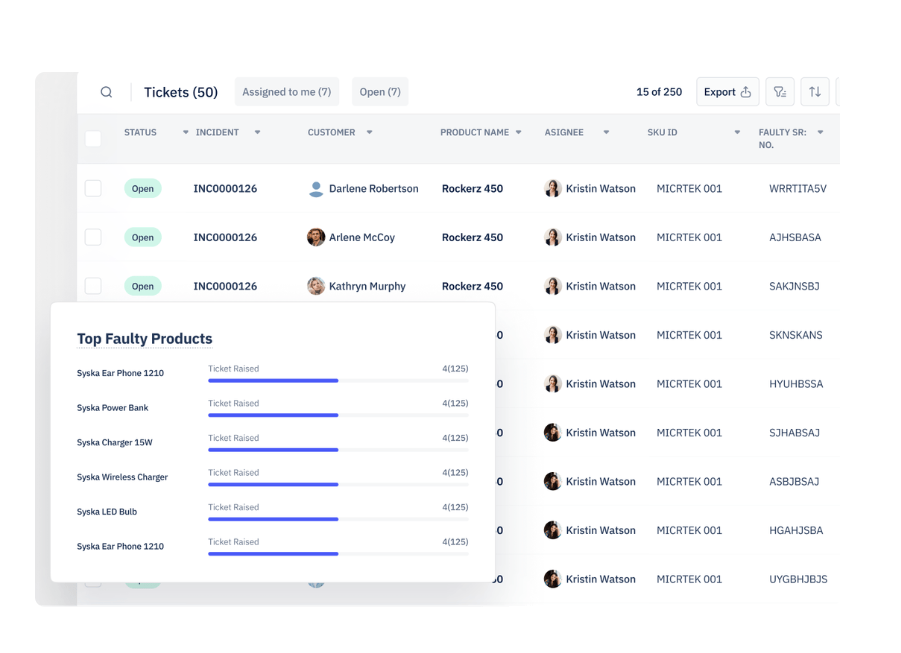Screen dimensions: 901x653
Task: Click progress bar for Syska Charger 15W
Action: pyautogui.click(x=338, y=450)
